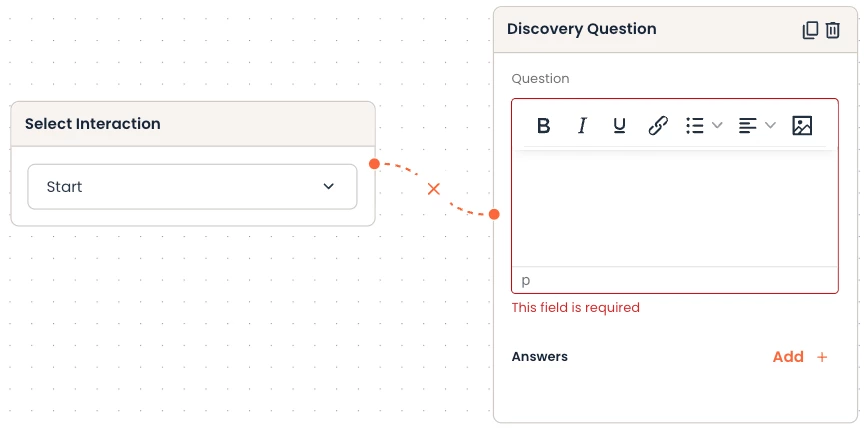Delete the Discovery Question node
The height and width of the screenshot is (432, 865).
coord(833,30)
